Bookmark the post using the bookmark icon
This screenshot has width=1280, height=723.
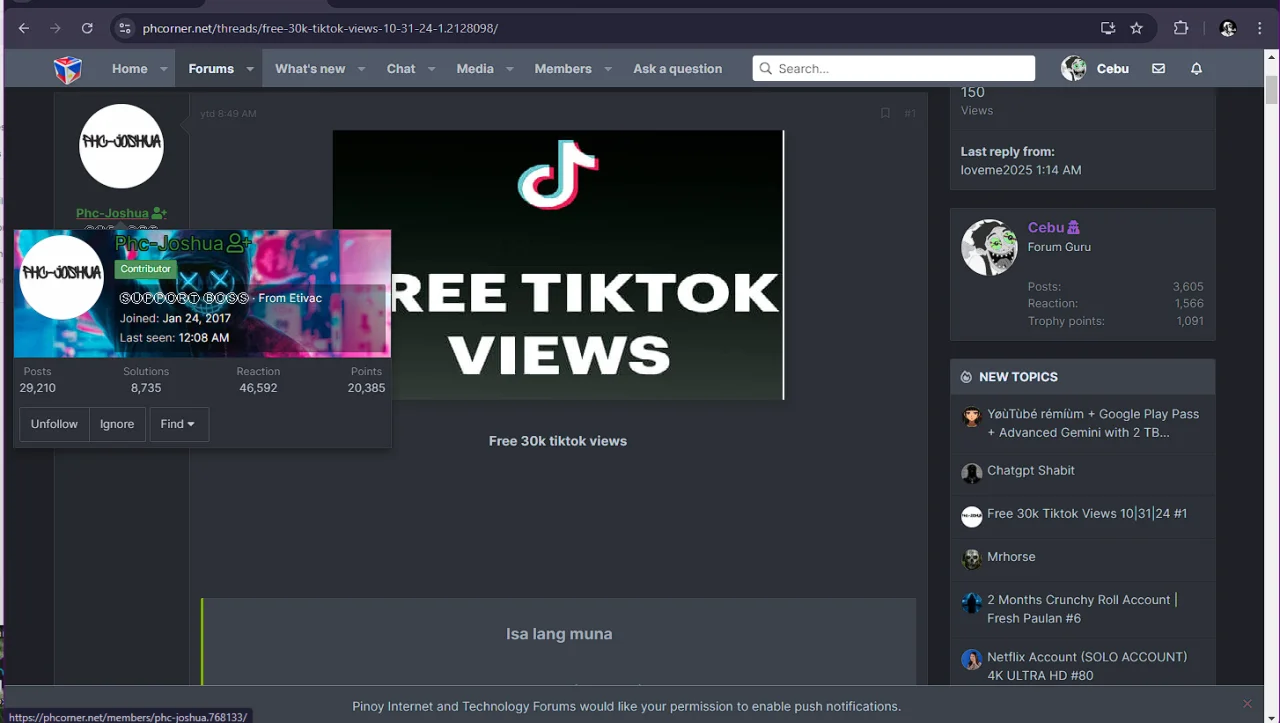[x=885, y=113]
